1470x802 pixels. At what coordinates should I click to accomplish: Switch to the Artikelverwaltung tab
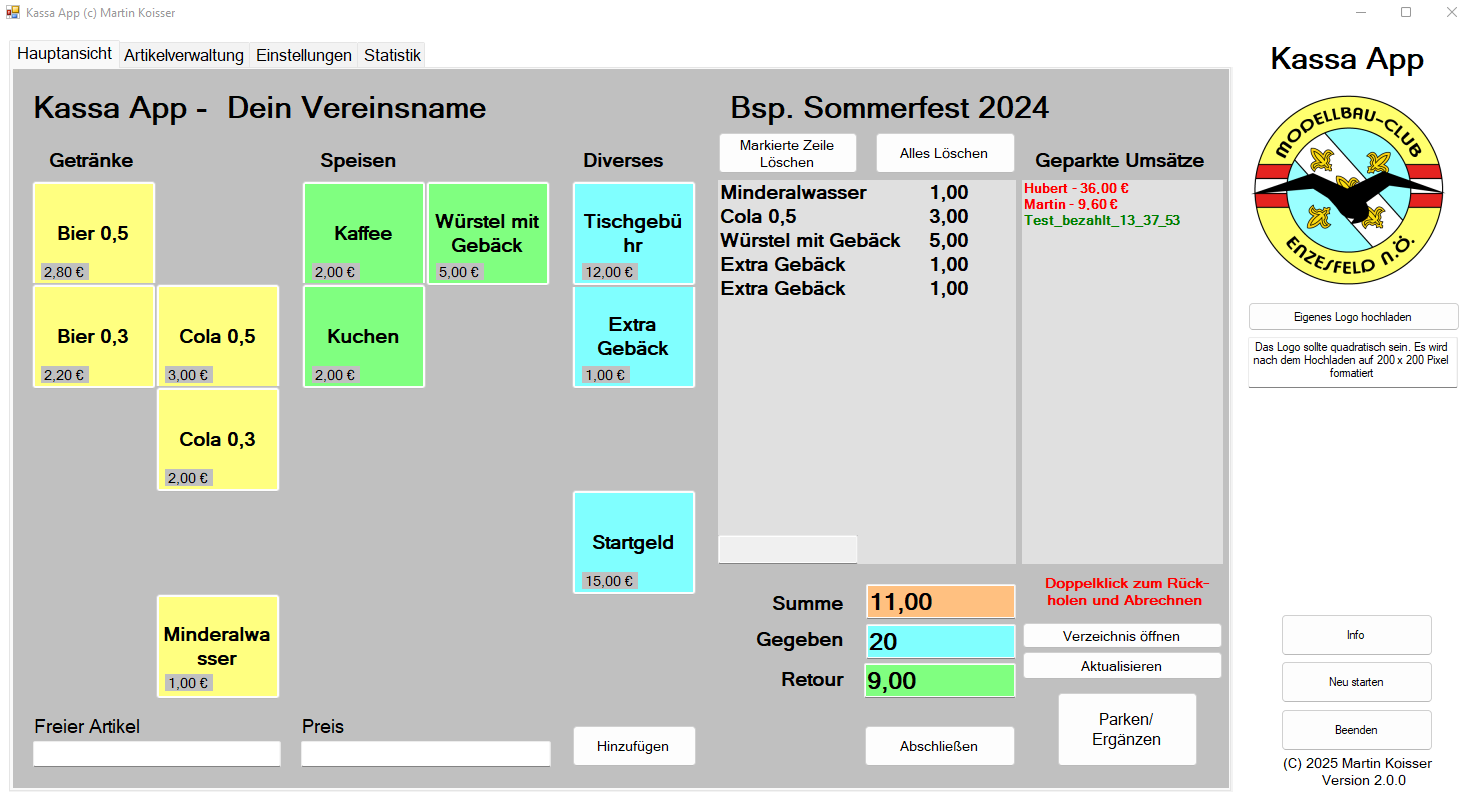pos(183,56)
